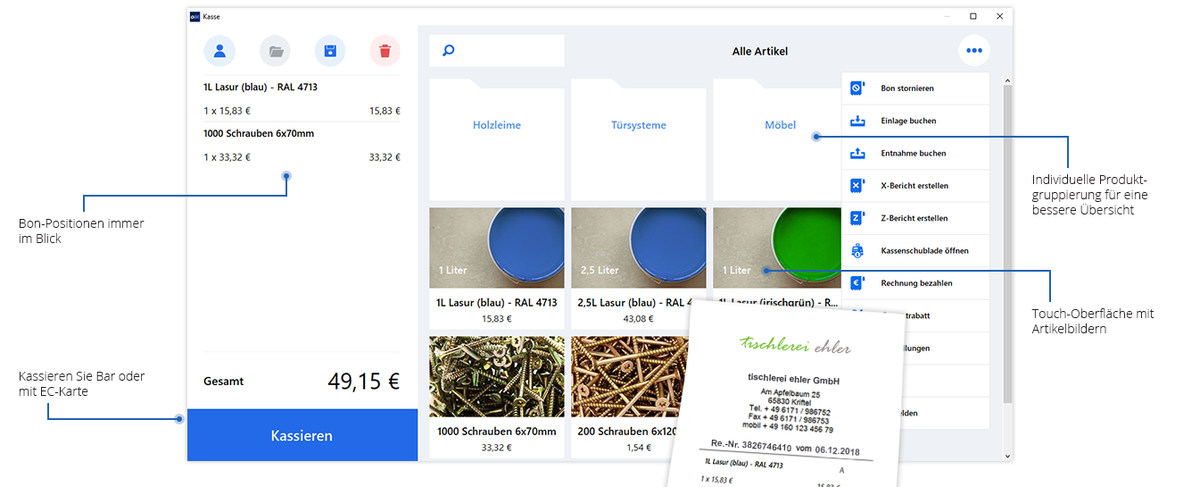
Task: Click the search magnifier icon
Action: [448, 50]
